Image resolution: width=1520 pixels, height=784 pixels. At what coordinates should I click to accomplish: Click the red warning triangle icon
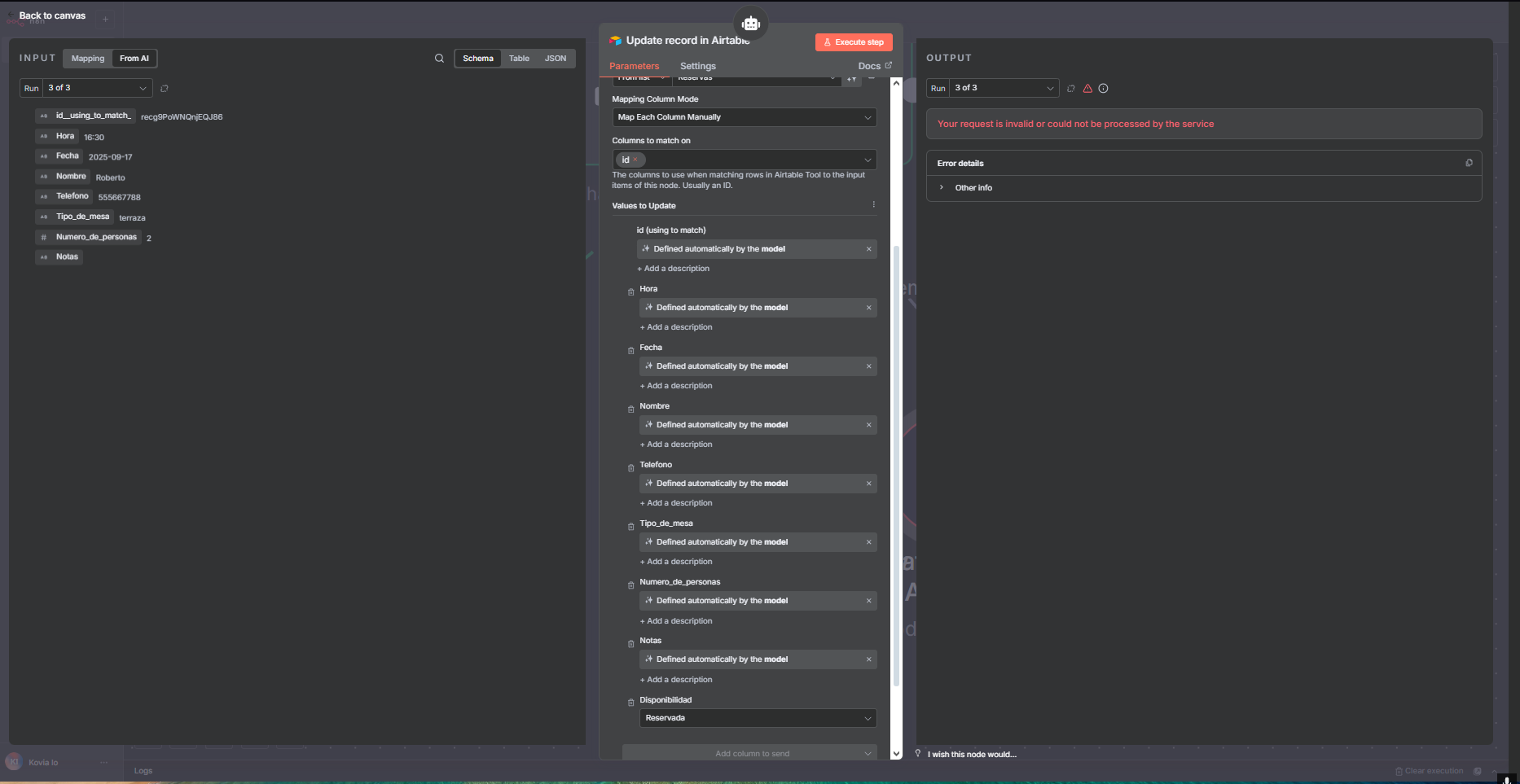point(1087,89)
